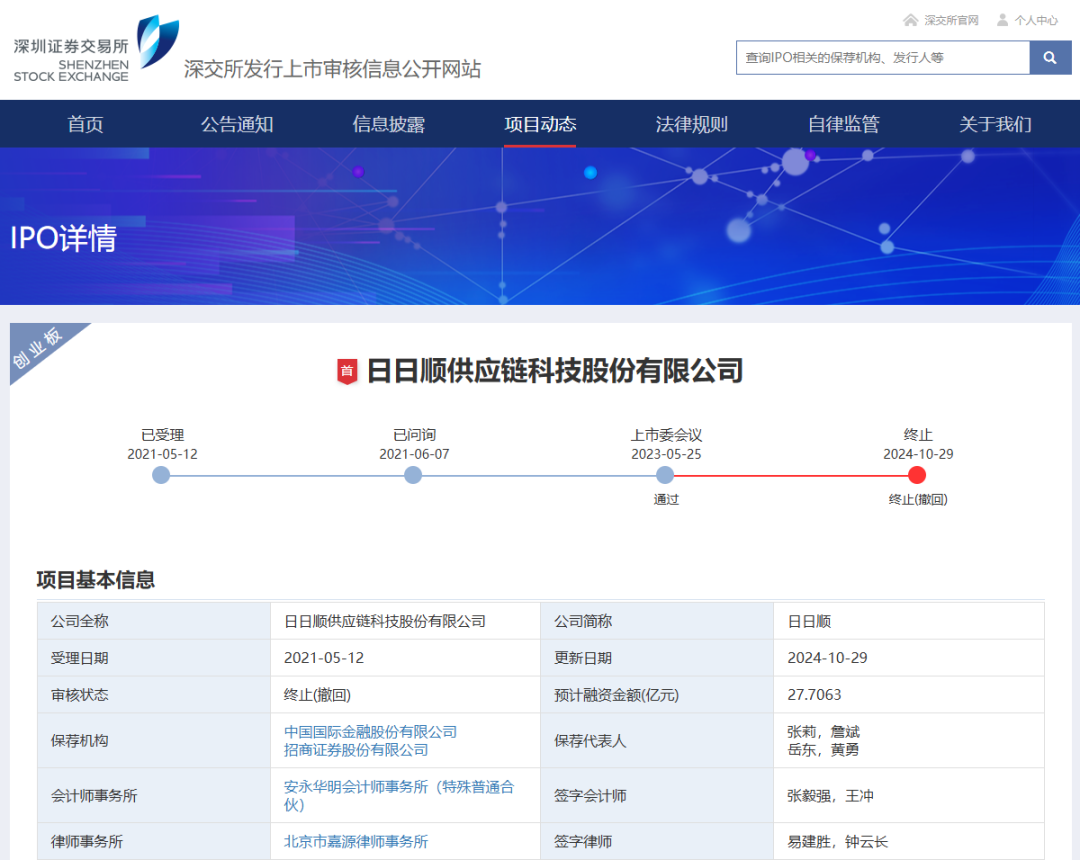This screenshot has width=1080, height=860.
Task: Click the IPO search input field
Action: pos(882,58)
